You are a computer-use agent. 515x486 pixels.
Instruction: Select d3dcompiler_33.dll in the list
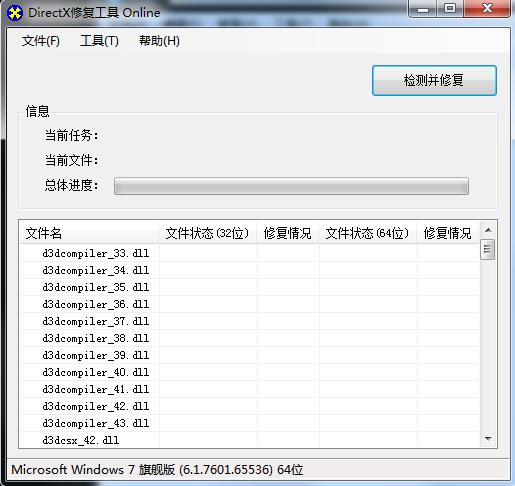tap(96, 253)
